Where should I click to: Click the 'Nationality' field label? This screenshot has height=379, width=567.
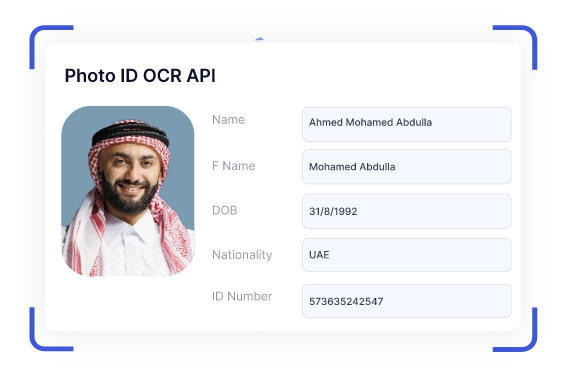[242, 255]
